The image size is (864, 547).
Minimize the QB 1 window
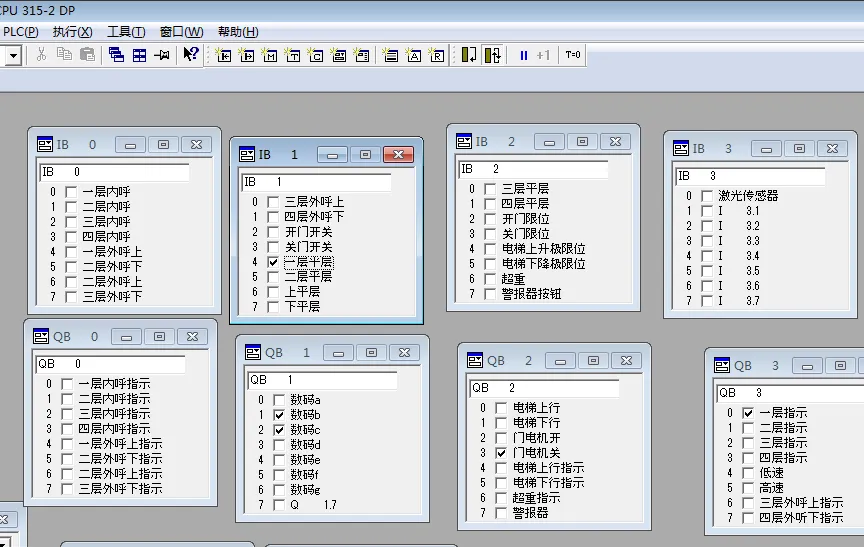point(338,353)
